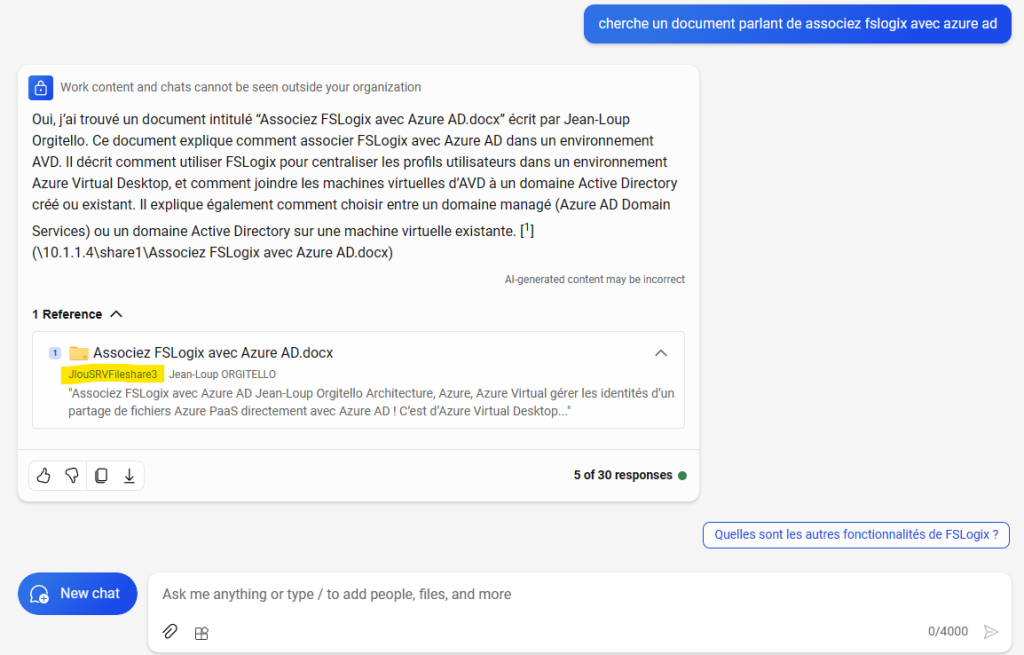Image resolution: width=1024 pixels, height=655 pixels.
Task: Collapse the Associez FSLogix reference card chevron
Action: 661,353
